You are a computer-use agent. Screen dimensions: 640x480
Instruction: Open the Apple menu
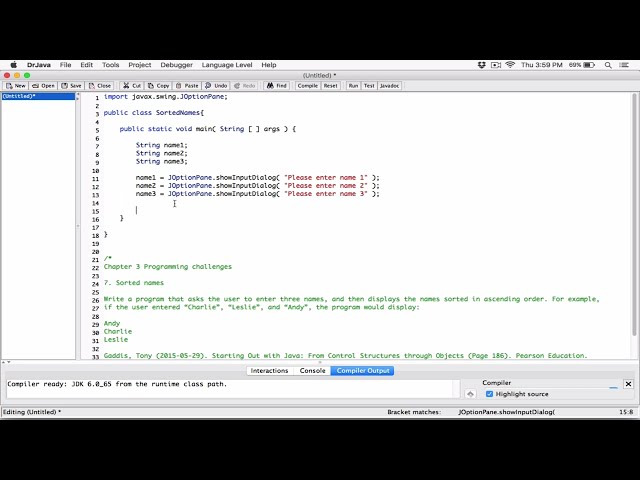pos(13,65)
